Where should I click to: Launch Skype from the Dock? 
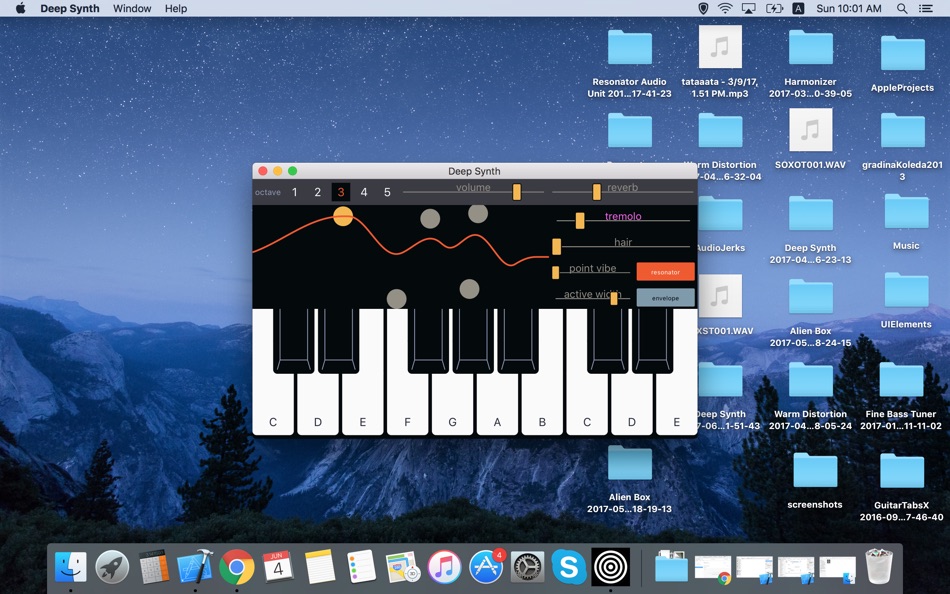pos(569,567)
